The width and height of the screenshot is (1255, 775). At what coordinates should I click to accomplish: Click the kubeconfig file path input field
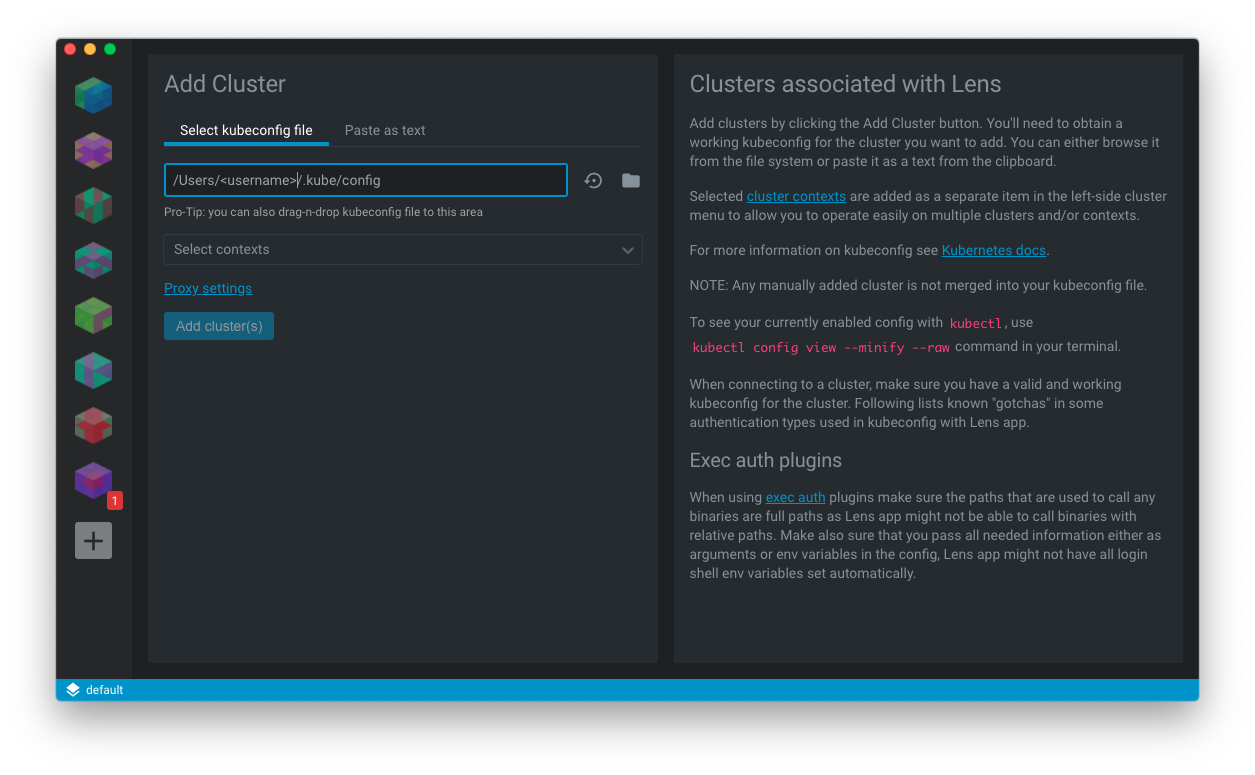click(365, 180)
